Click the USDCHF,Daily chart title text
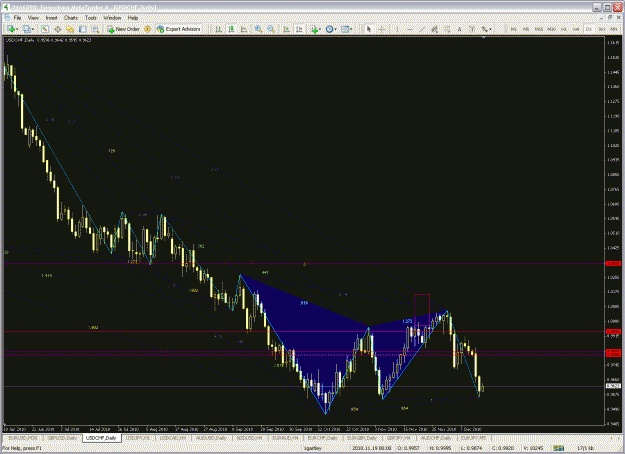The width and height of the screenshot is (625, 454). click(20, 40)
